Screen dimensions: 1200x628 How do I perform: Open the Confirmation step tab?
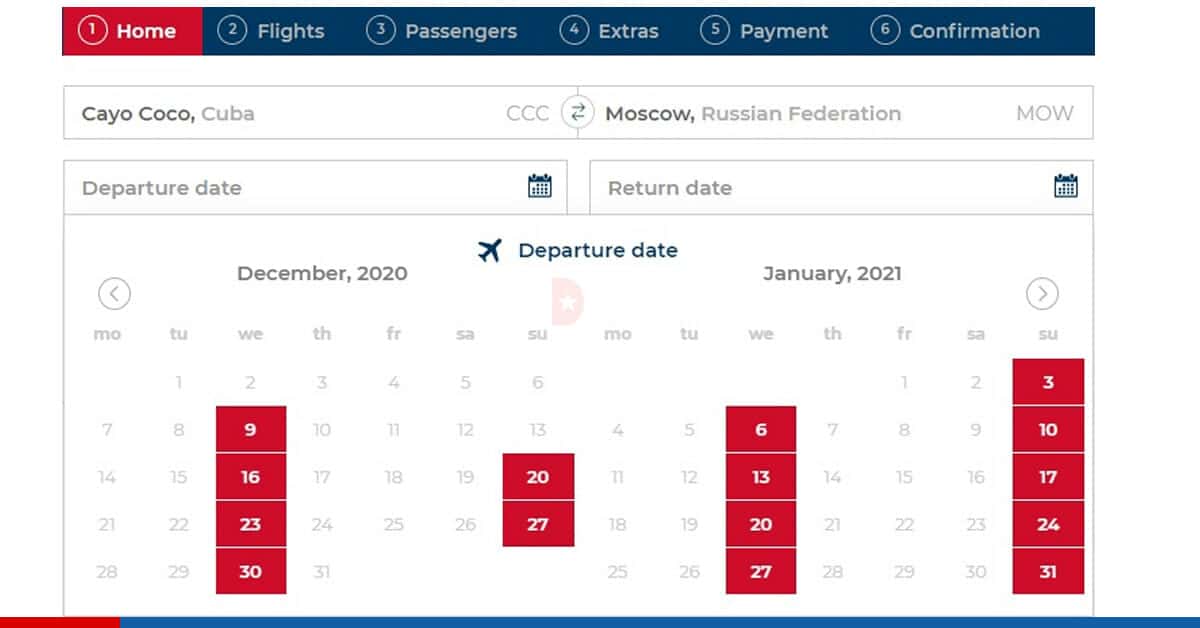[955, 31]
